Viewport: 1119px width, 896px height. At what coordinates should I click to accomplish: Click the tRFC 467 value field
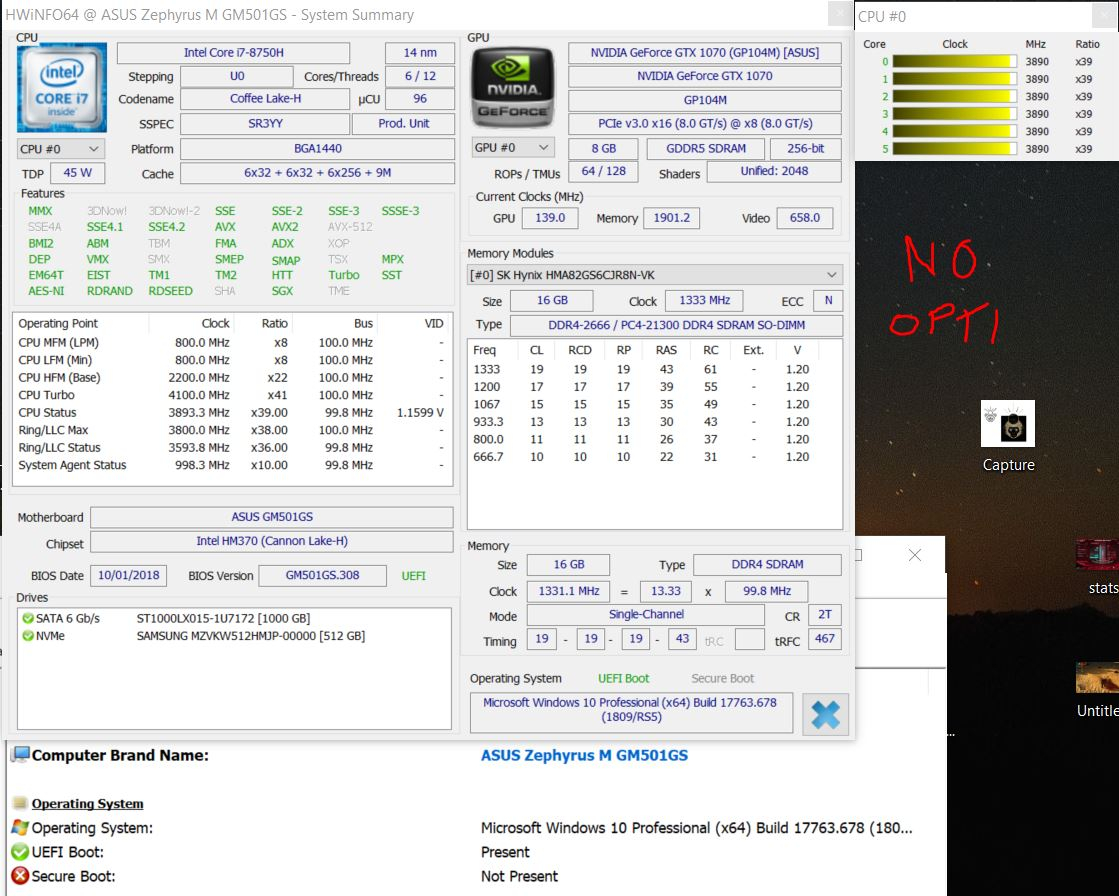824,638
